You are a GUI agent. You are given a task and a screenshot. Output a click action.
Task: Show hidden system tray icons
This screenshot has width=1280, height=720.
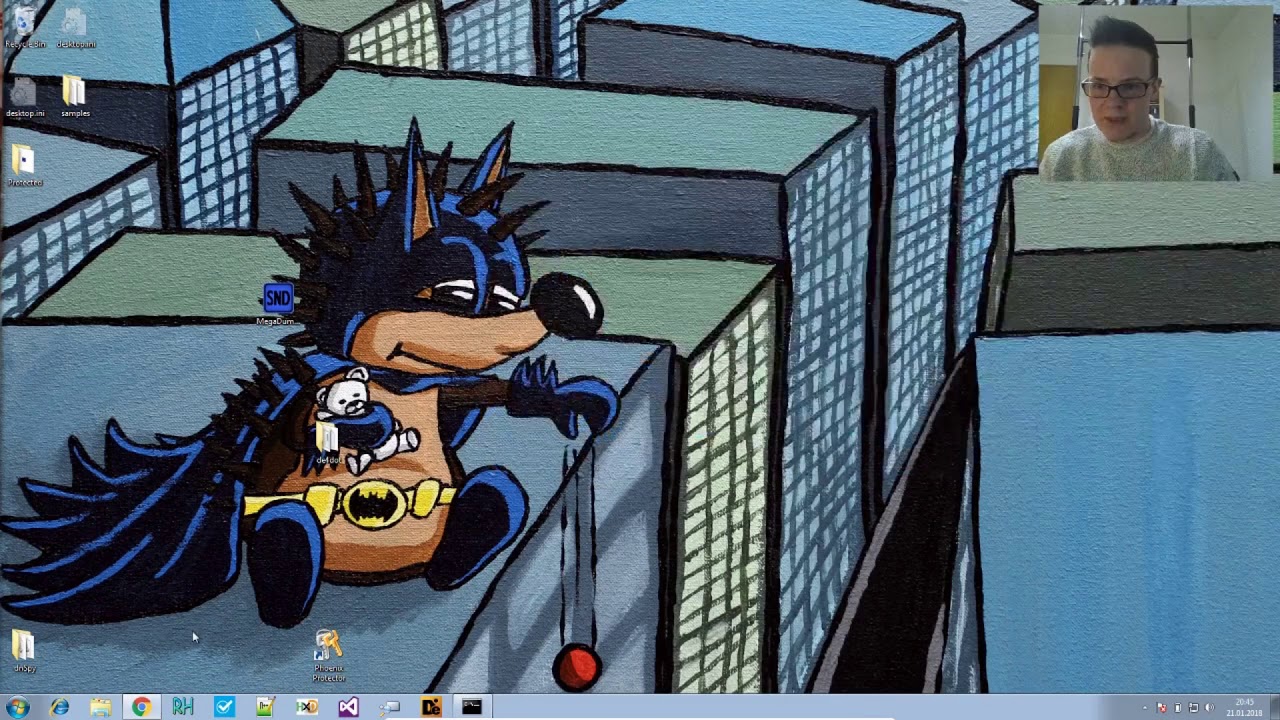[1145, 708]
